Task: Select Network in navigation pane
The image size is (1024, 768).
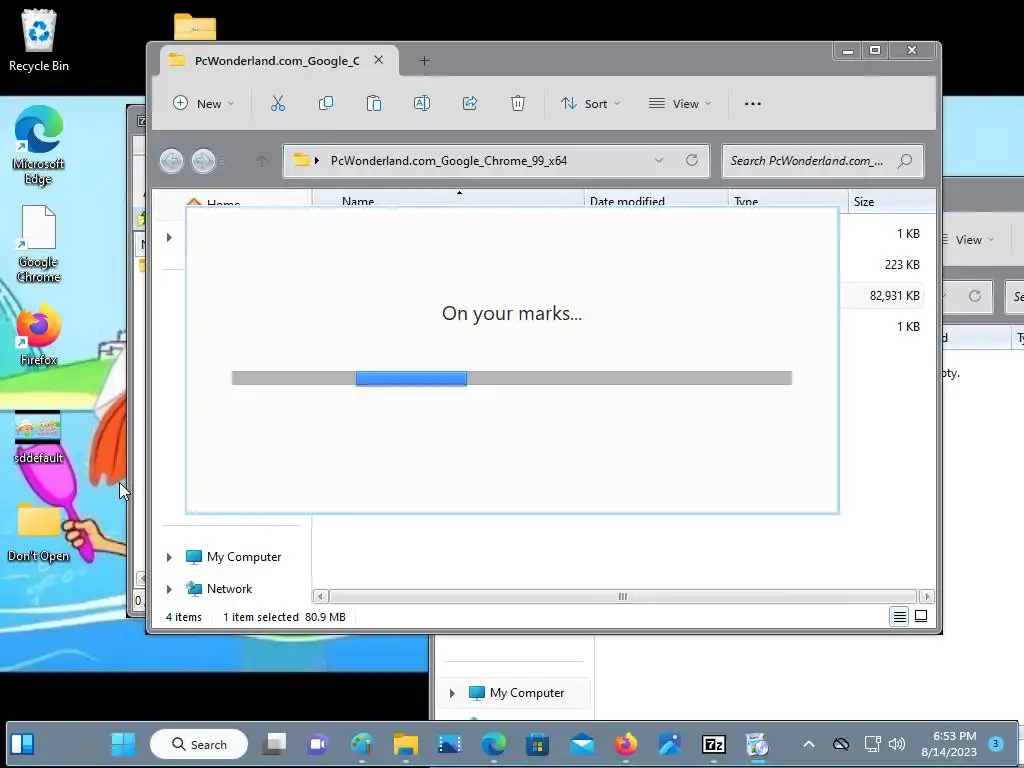Action: coord(229,588)
